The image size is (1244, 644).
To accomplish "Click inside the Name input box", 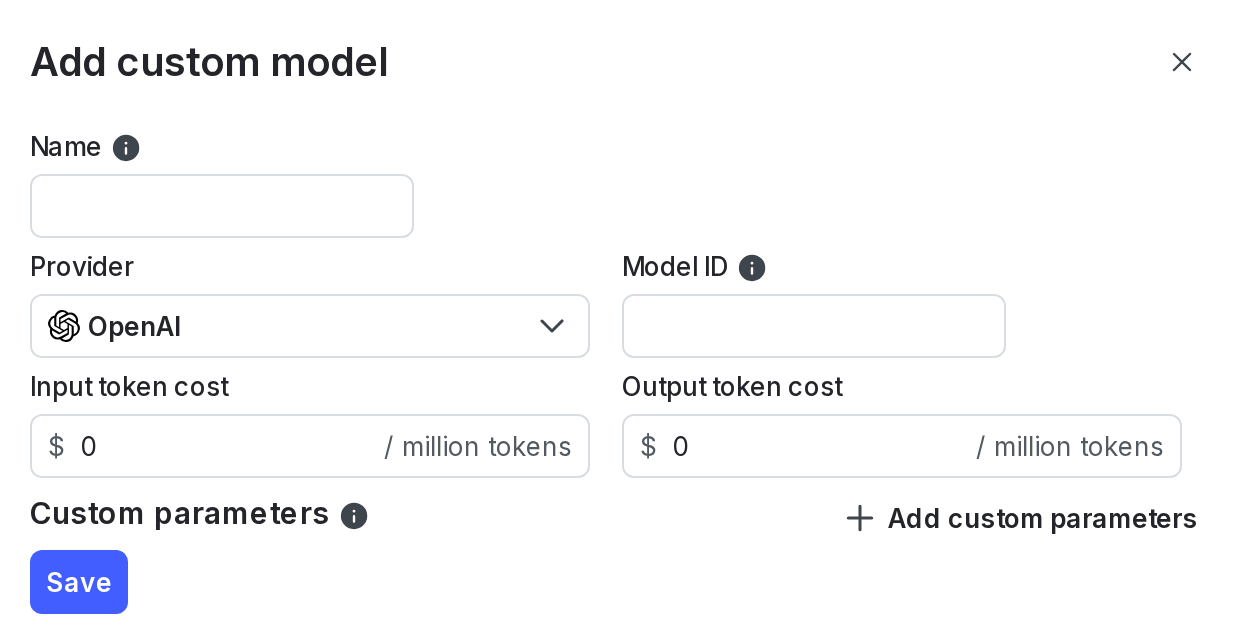I will click(x=222, y=206).
